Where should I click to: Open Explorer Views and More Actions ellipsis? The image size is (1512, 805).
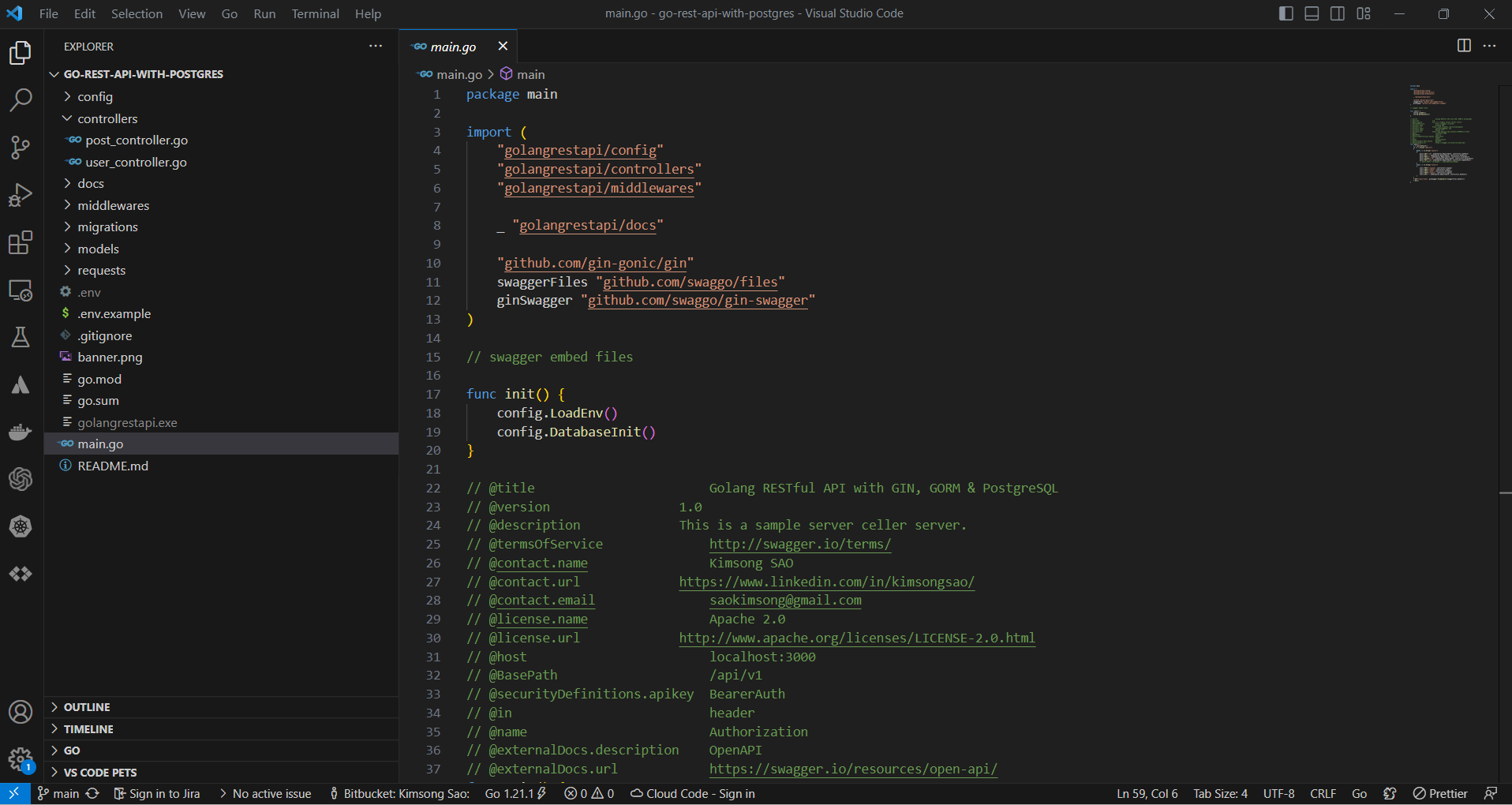[x=376, y=46]
